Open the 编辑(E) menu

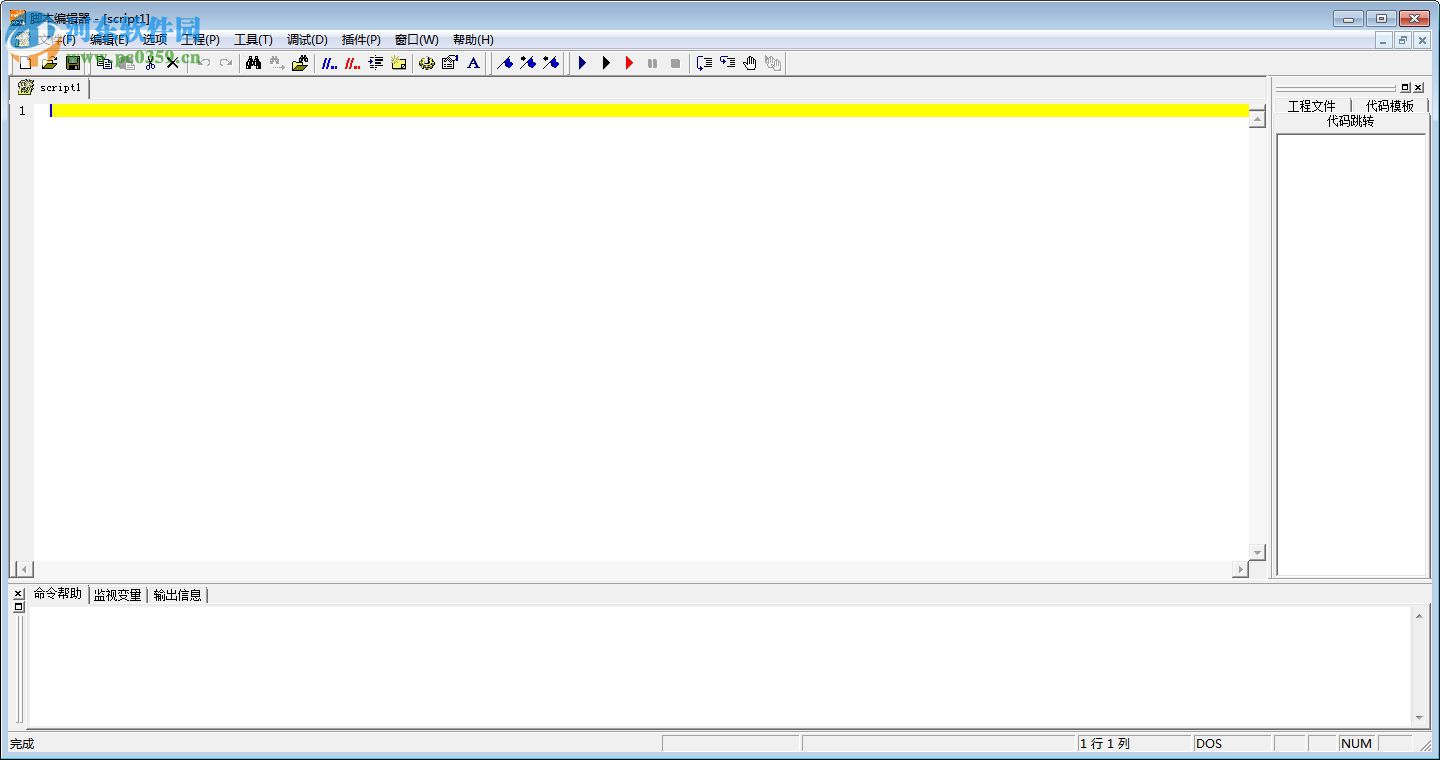109,40
